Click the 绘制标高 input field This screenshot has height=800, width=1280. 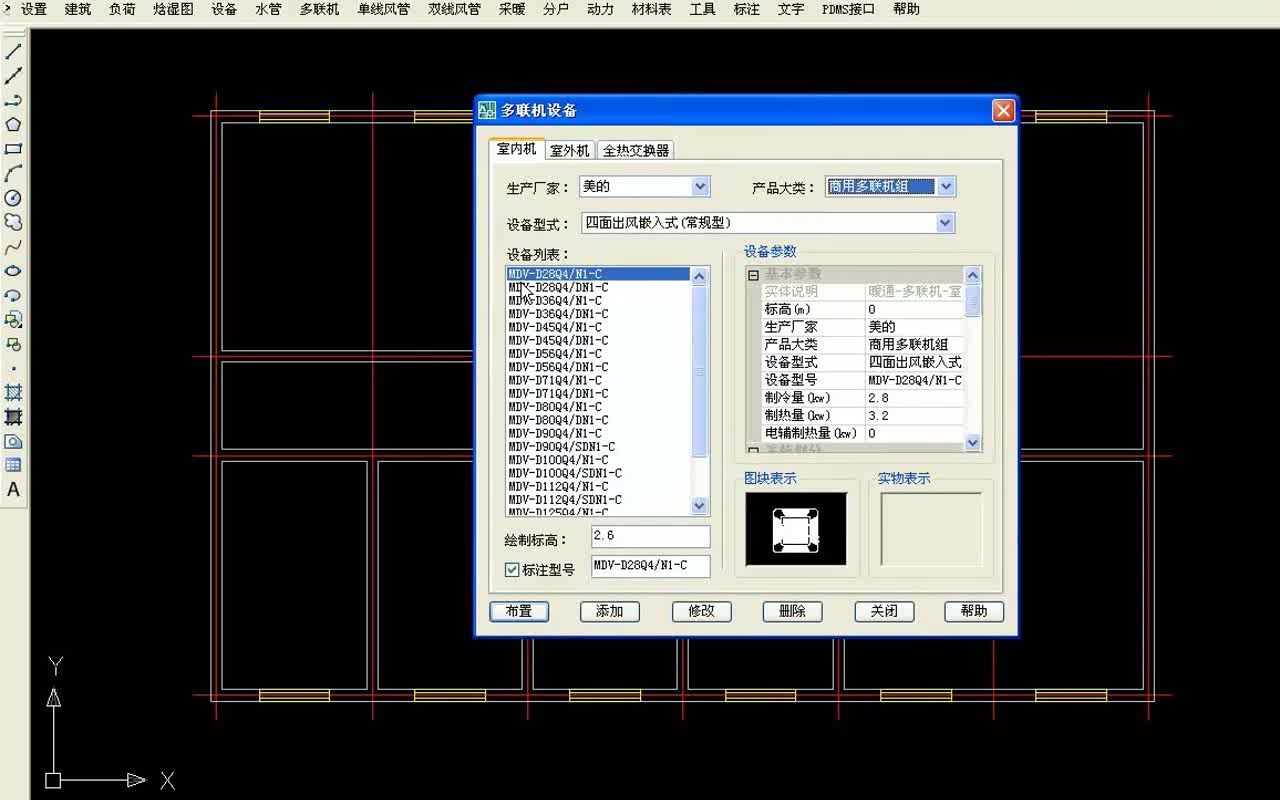tap(651, 537)
